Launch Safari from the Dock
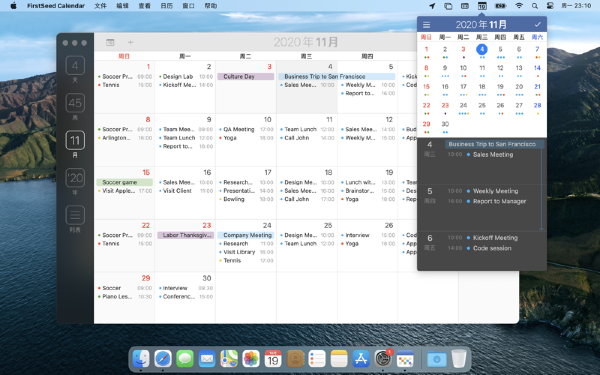 click(163, 359)
